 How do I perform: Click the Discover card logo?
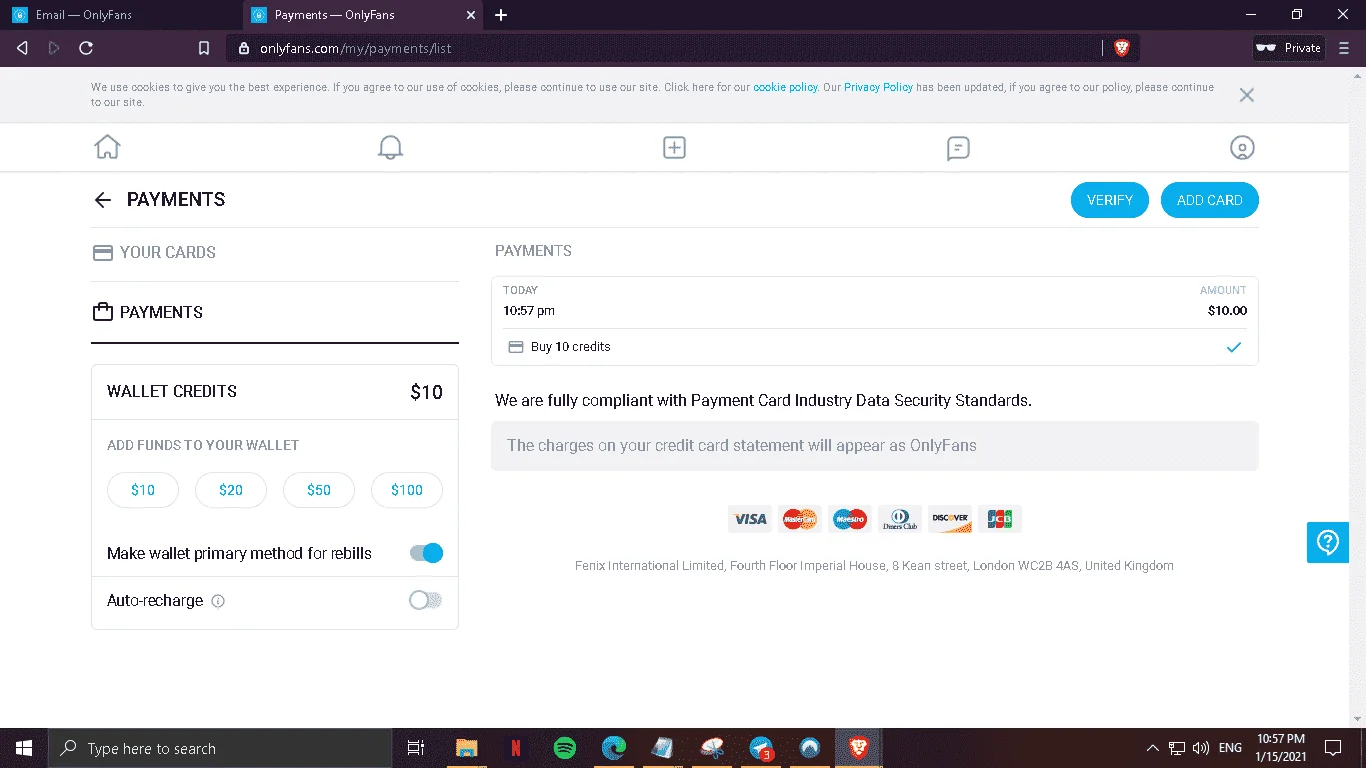(x=950, y=519)
